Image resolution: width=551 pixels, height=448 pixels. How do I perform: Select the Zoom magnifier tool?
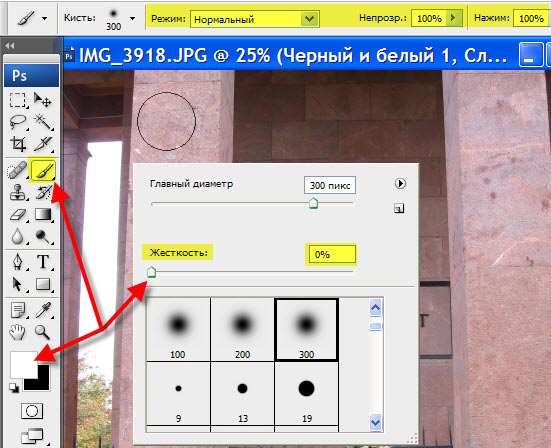click(x=42, y=331)
